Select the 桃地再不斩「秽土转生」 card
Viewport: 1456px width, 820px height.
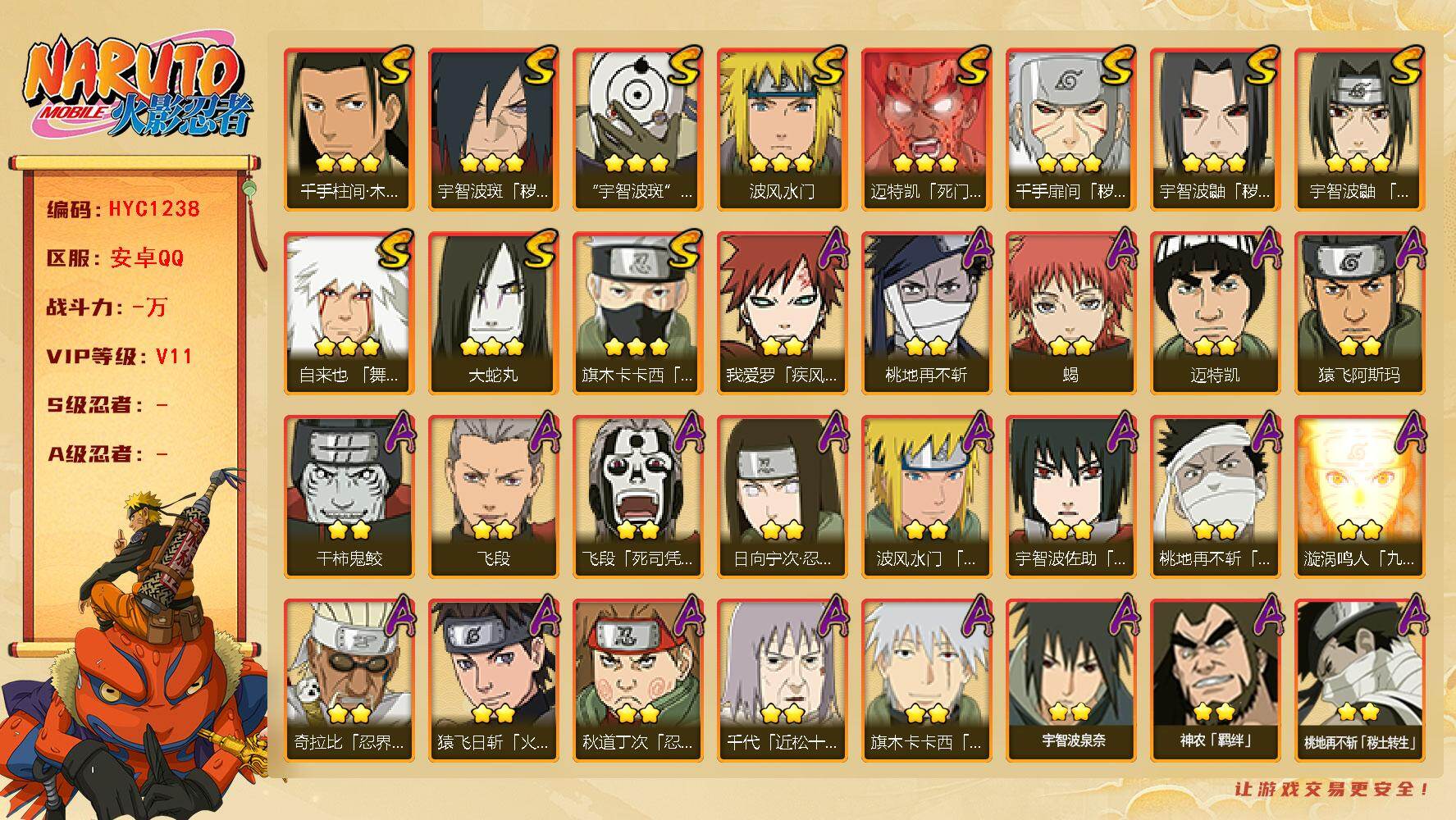tap(1359, 681)
